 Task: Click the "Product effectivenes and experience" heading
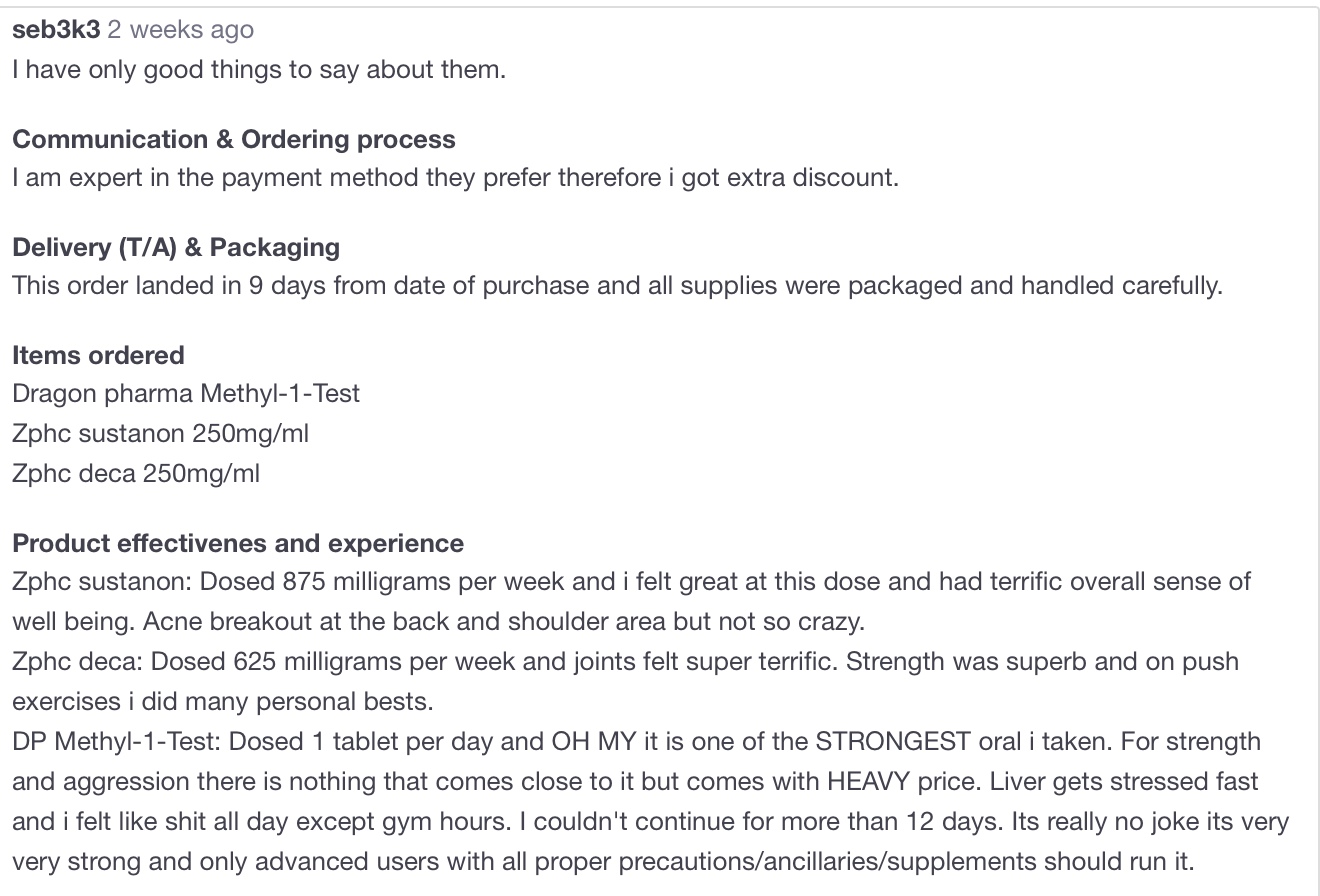click(x=238, y=543)
